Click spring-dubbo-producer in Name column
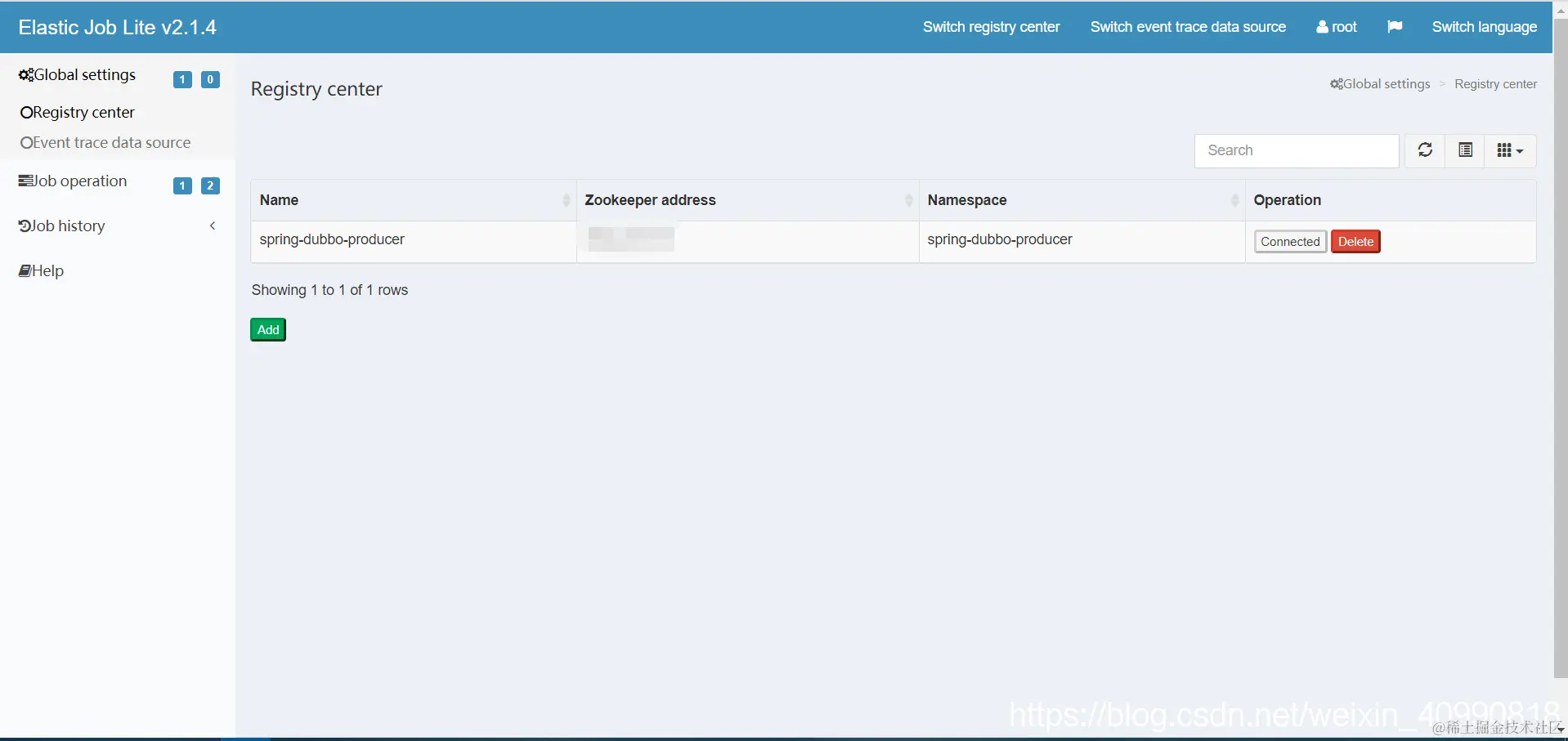 332,239
